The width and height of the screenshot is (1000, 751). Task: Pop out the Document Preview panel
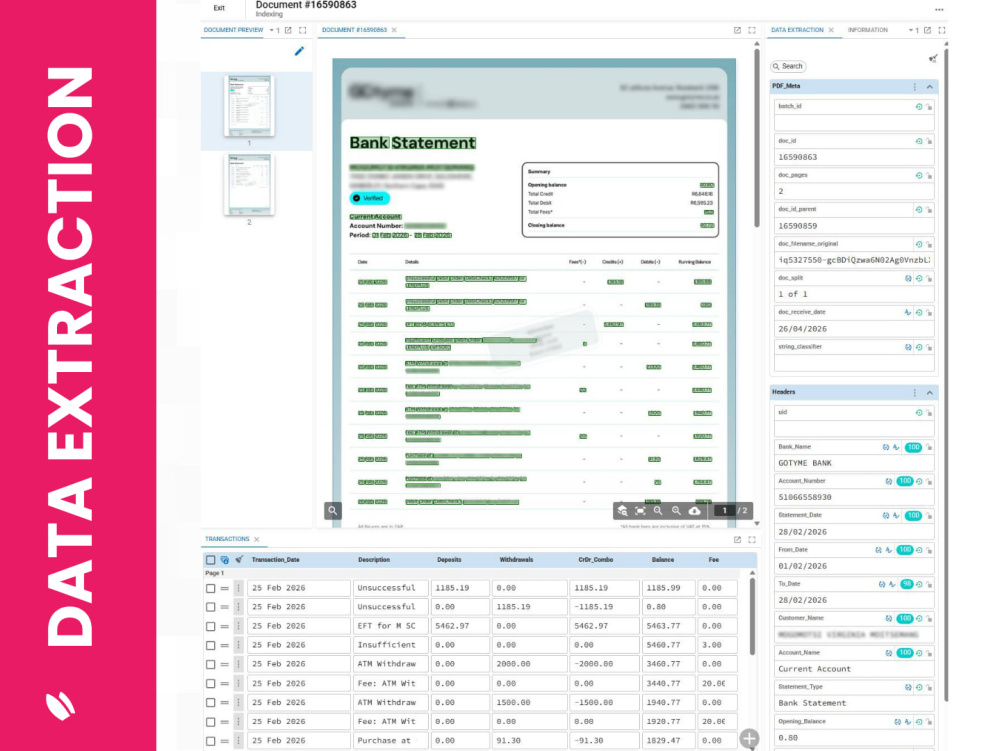pos(288,30)
